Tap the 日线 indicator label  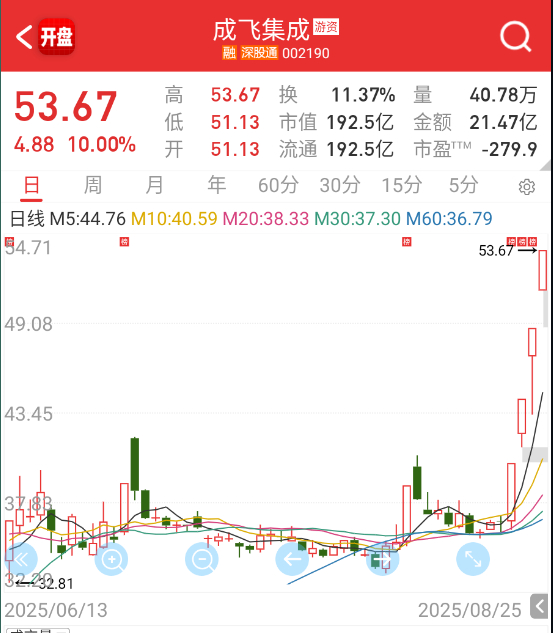click(x=27, y=219)
